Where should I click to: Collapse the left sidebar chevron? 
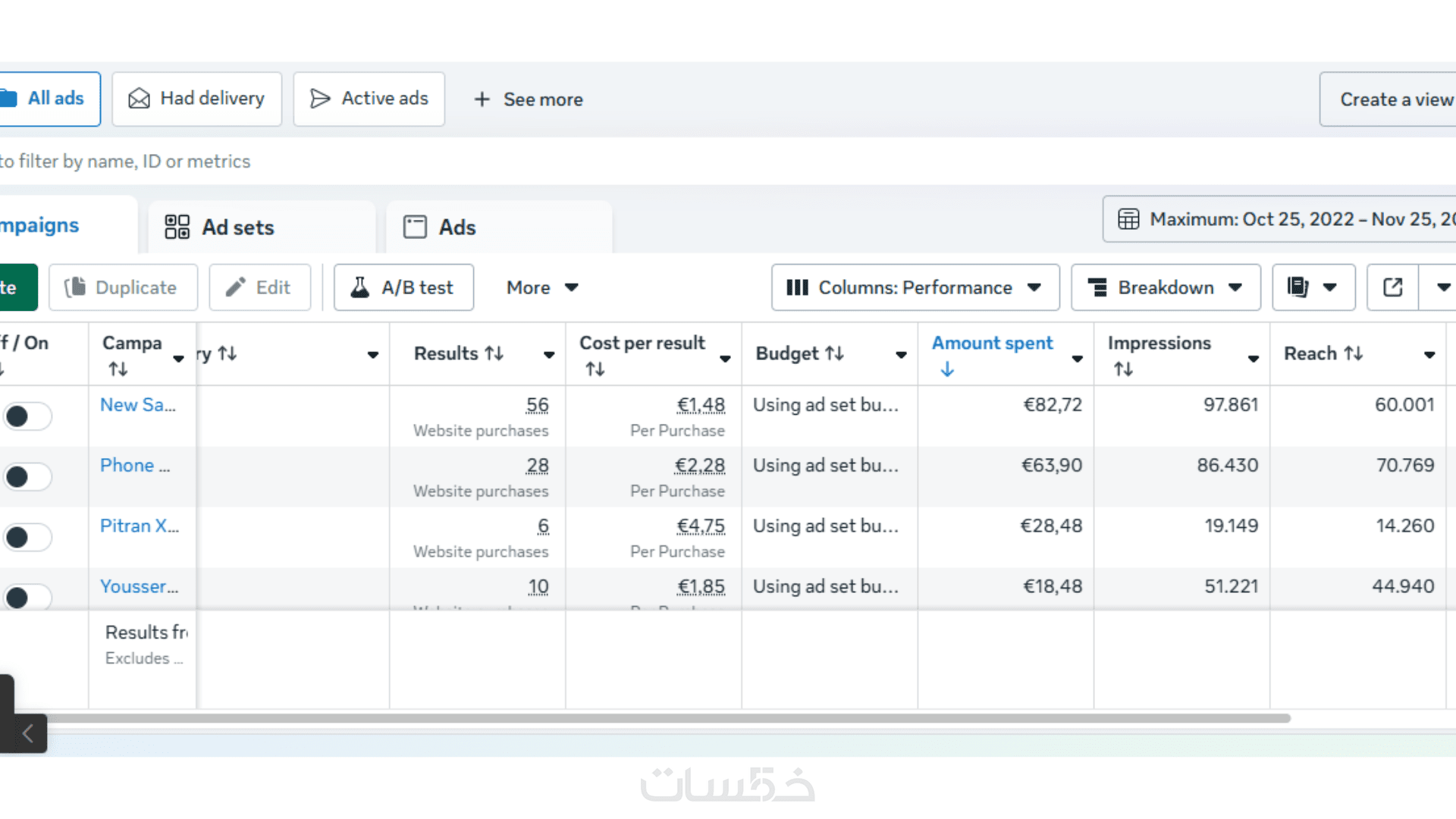point(27,733)
